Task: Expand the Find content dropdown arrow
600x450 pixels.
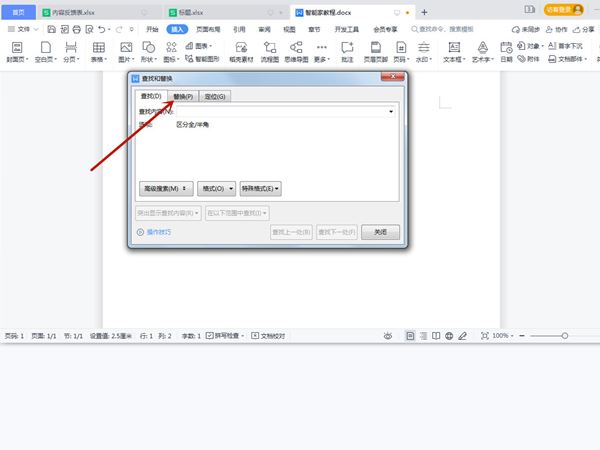Action: pos(391,112)
